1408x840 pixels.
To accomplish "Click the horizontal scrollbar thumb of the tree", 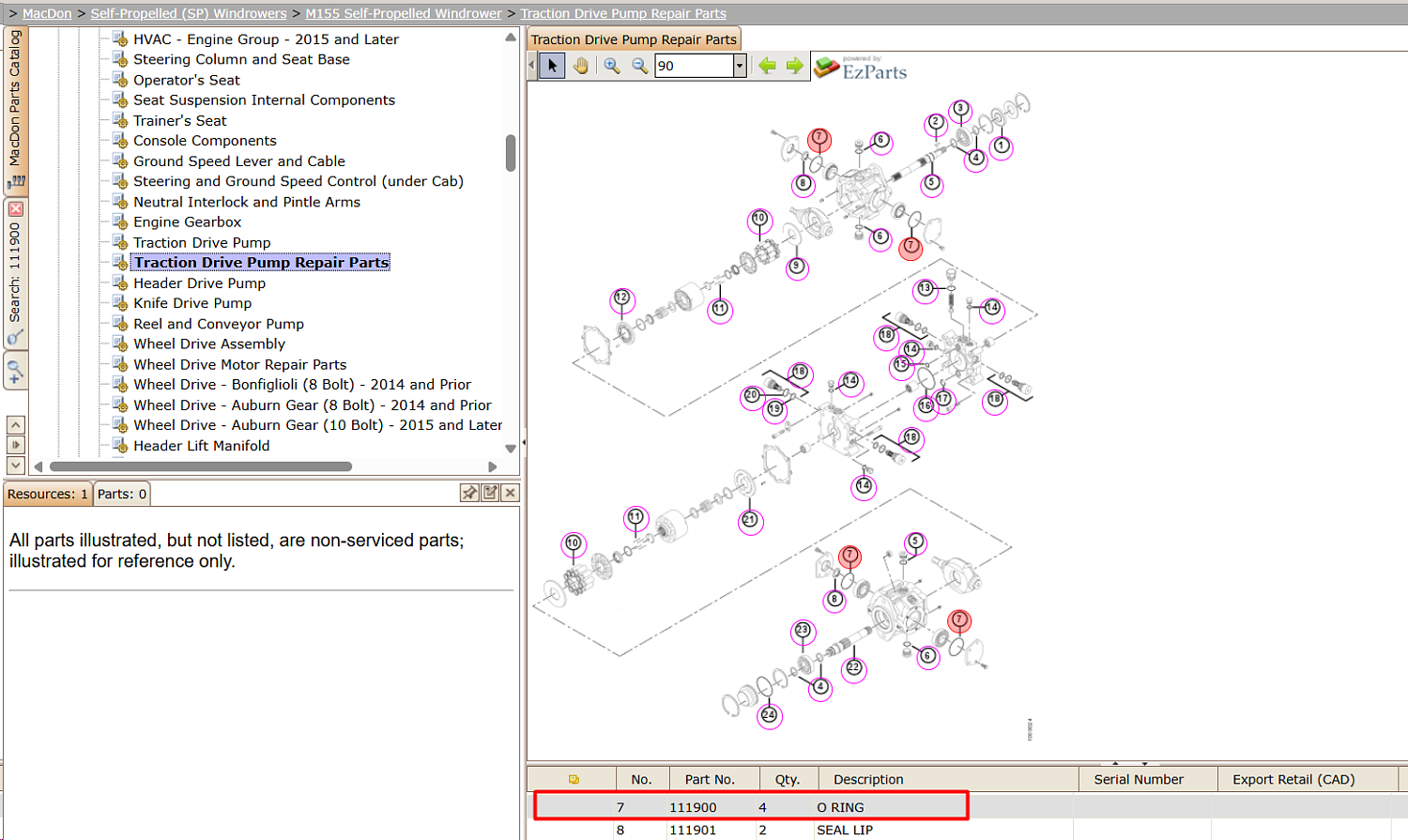I will (201, 466).
